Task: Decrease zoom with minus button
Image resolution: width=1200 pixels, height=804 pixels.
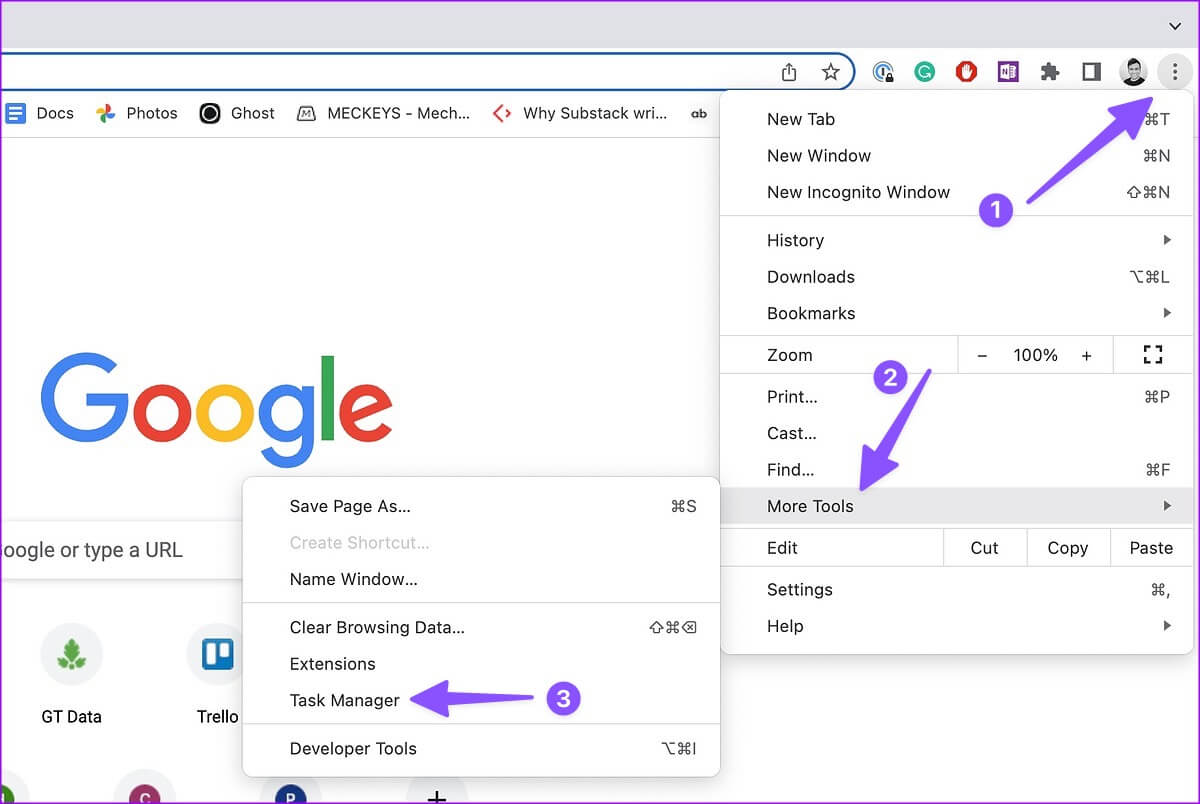Action: [x=982, y=355]
